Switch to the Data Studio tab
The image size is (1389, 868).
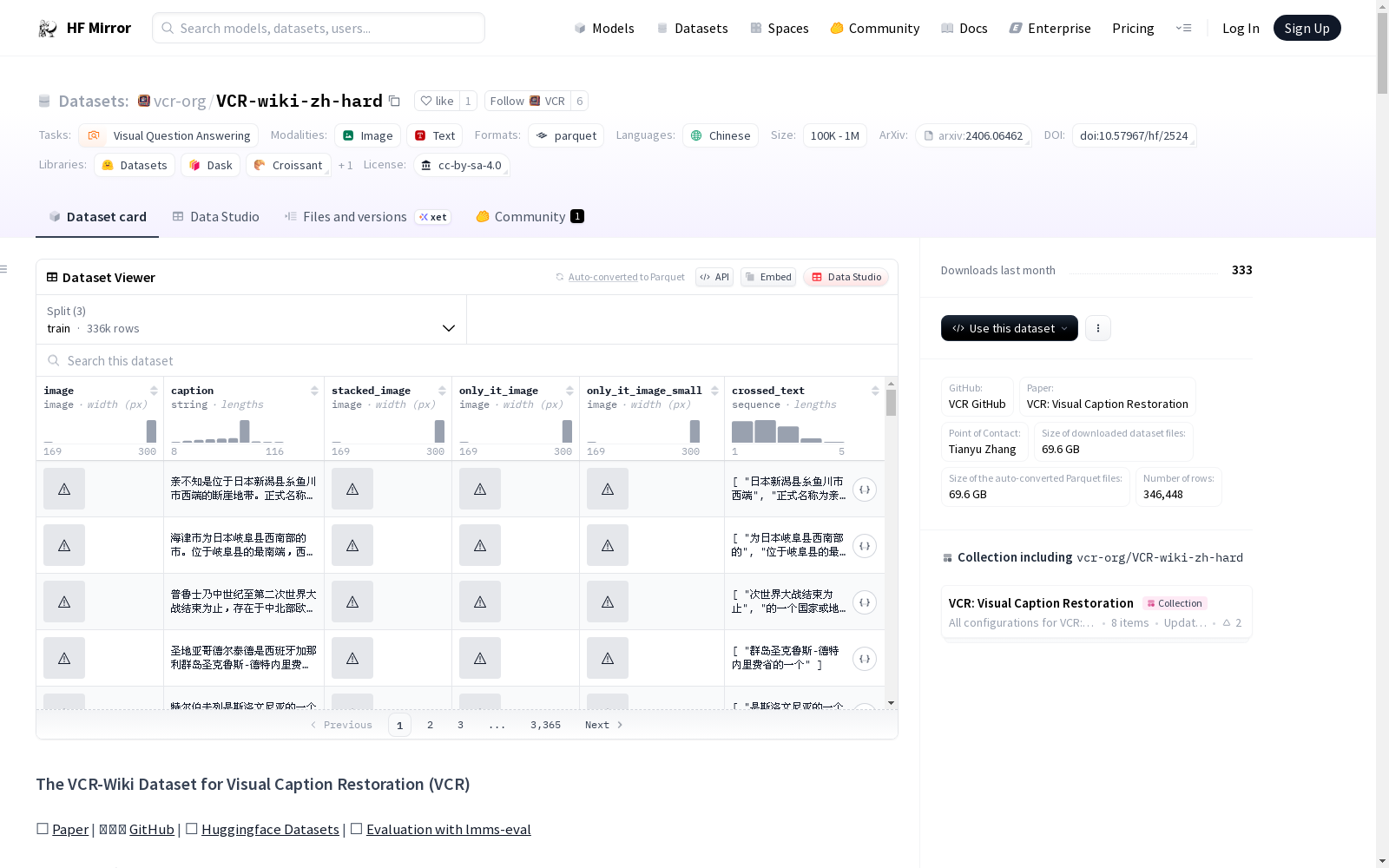[x=215, y=217]
